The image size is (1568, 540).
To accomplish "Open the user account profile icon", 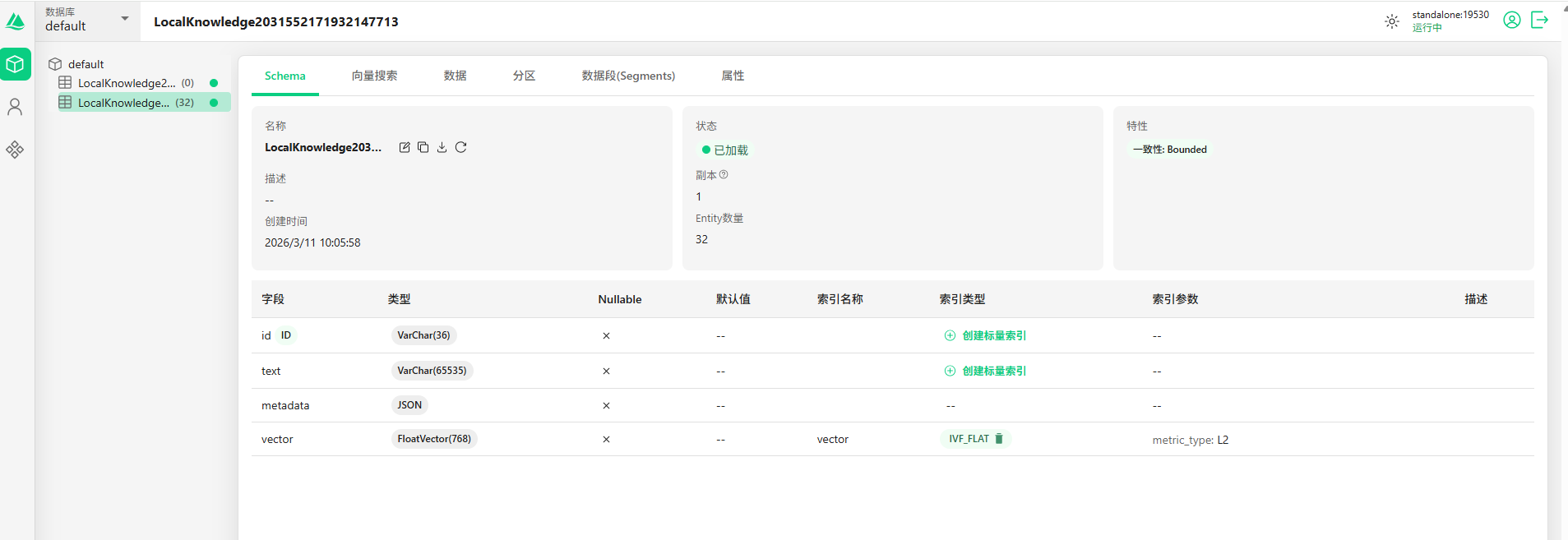I will pos(1512,21).
